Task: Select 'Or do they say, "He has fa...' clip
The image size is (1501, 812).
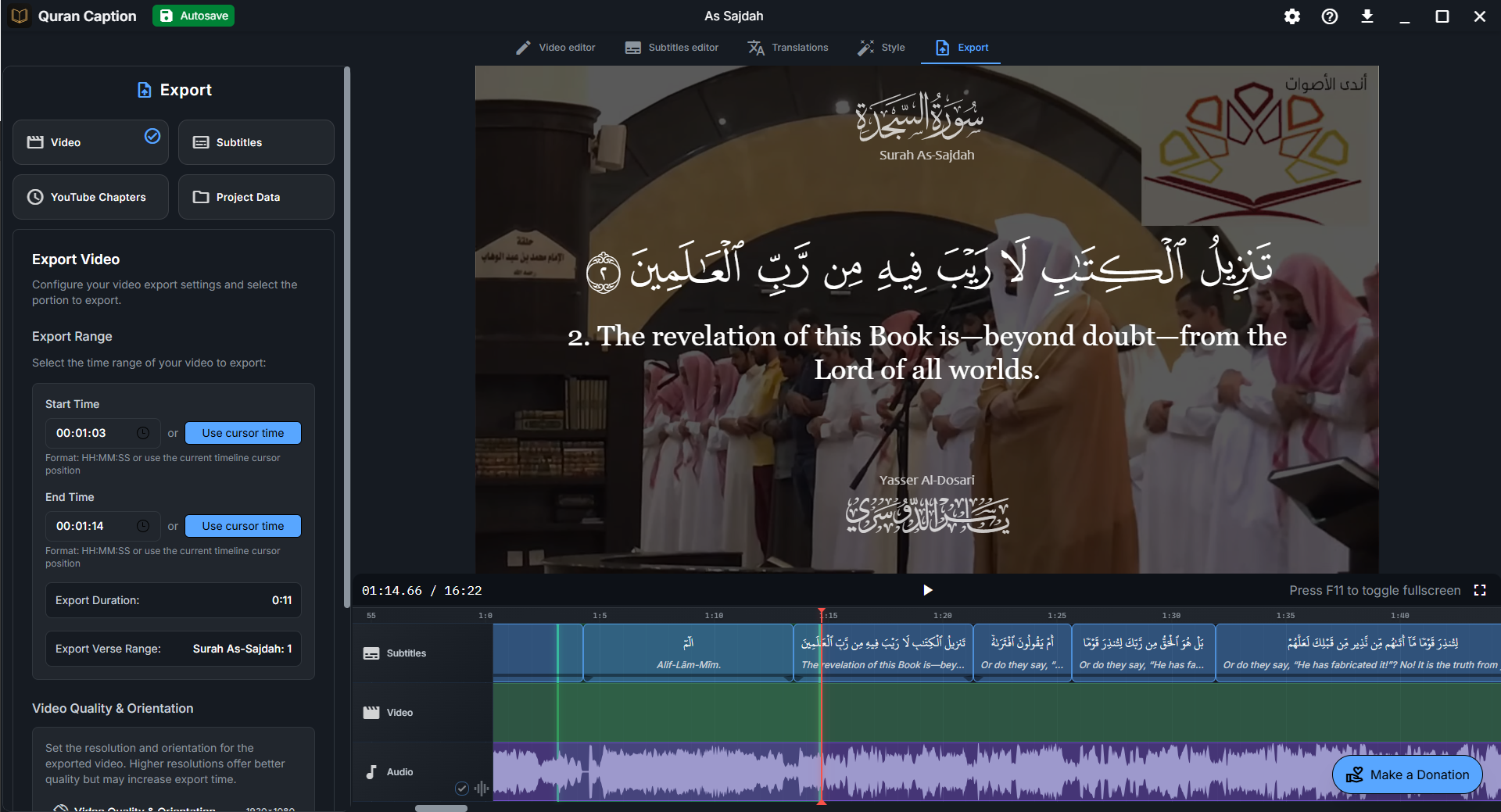Action: point(1143,653)
